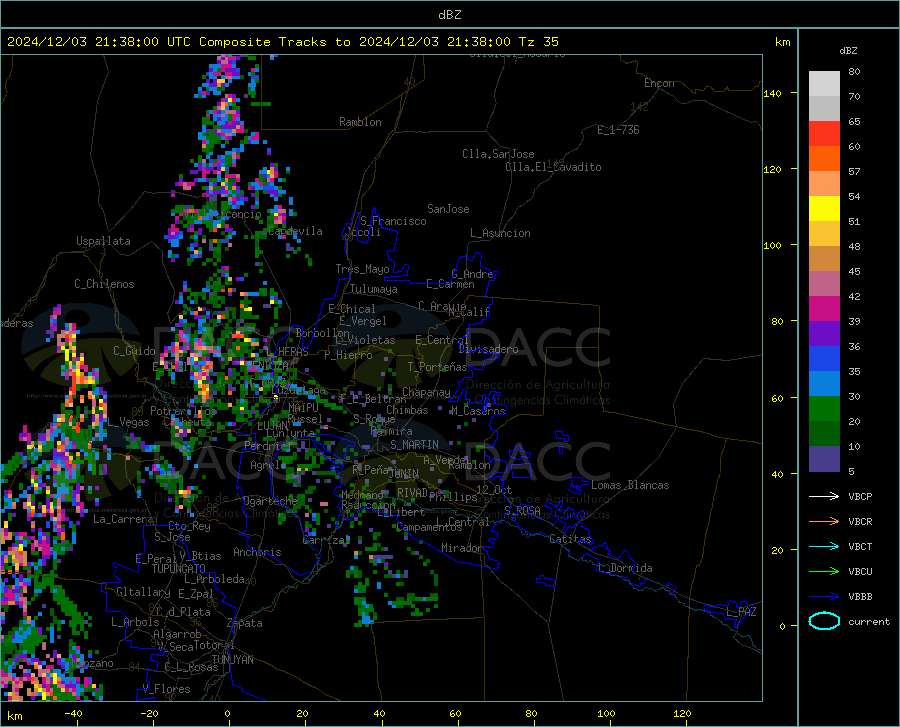Pick the green 20-30 dBZ swatch
Viewport: 900px width, 727px height.
pyautogui.click(x=824, y=409)
